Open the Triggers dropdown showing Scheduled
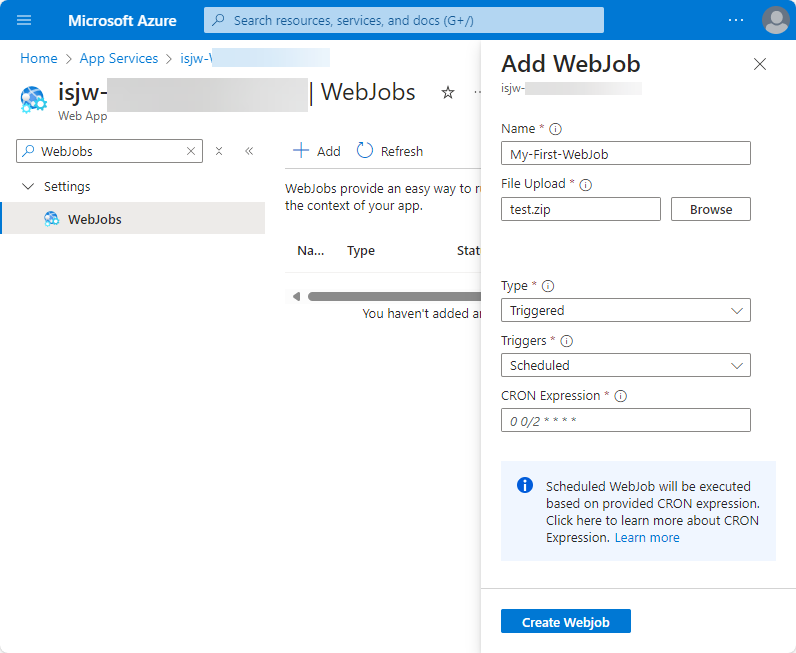Viewport: 796px width, 653px height. (625, 365)
